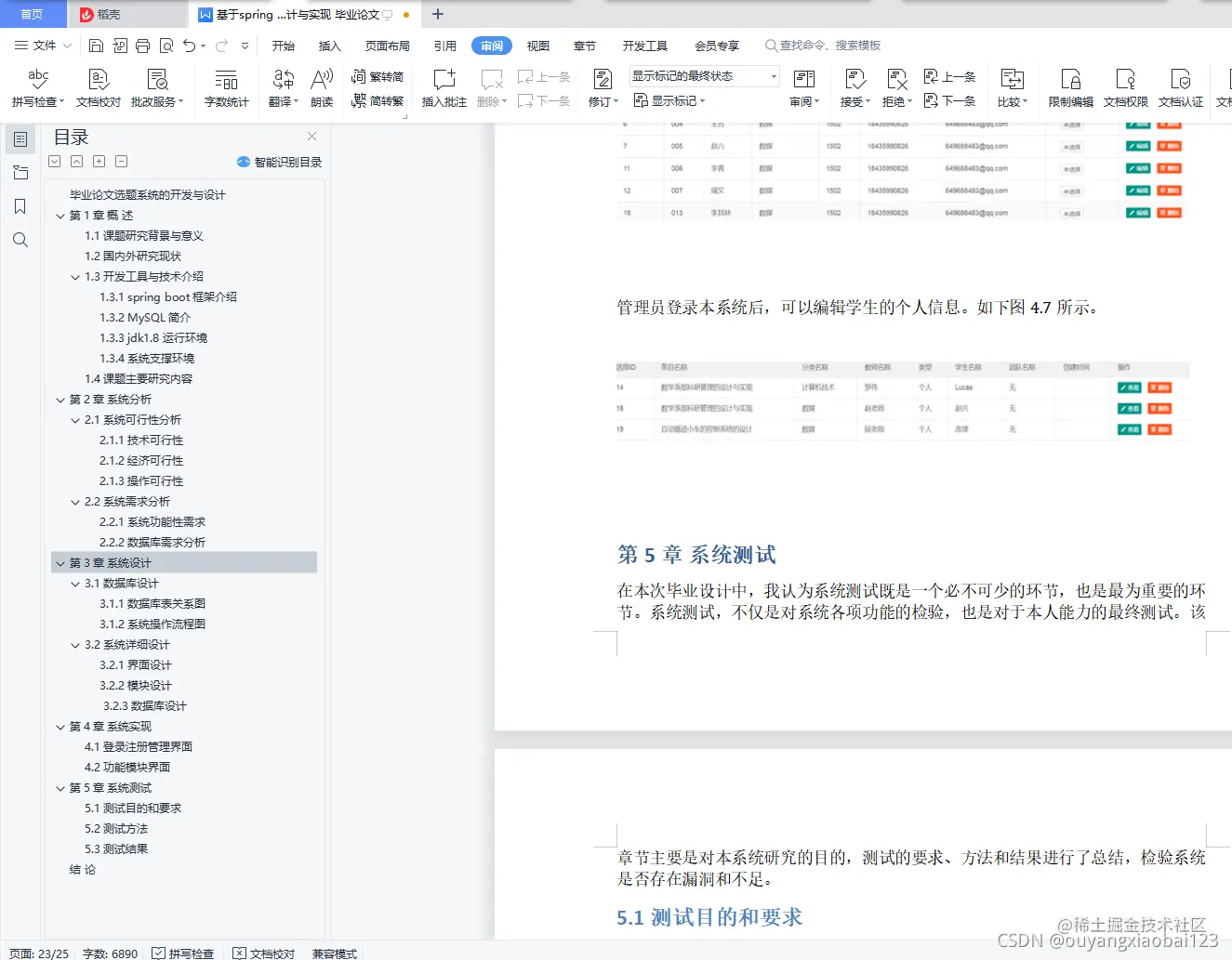
Task: Open the 显示标记 dropdown menu
Action: 669,100
